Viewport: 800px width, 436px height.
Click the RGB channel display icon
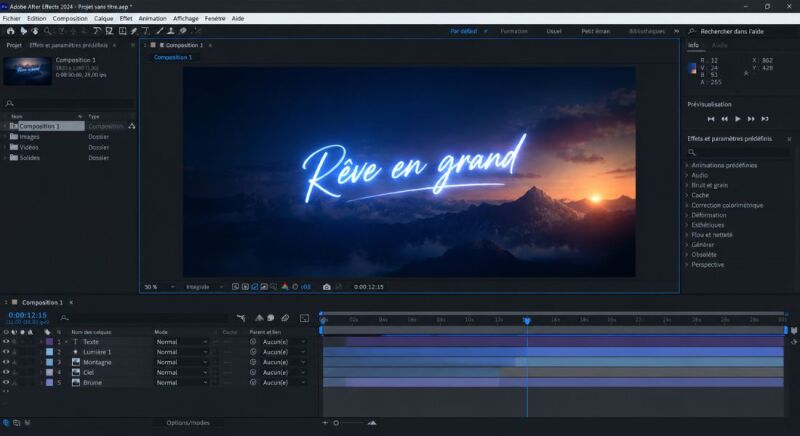285,287
